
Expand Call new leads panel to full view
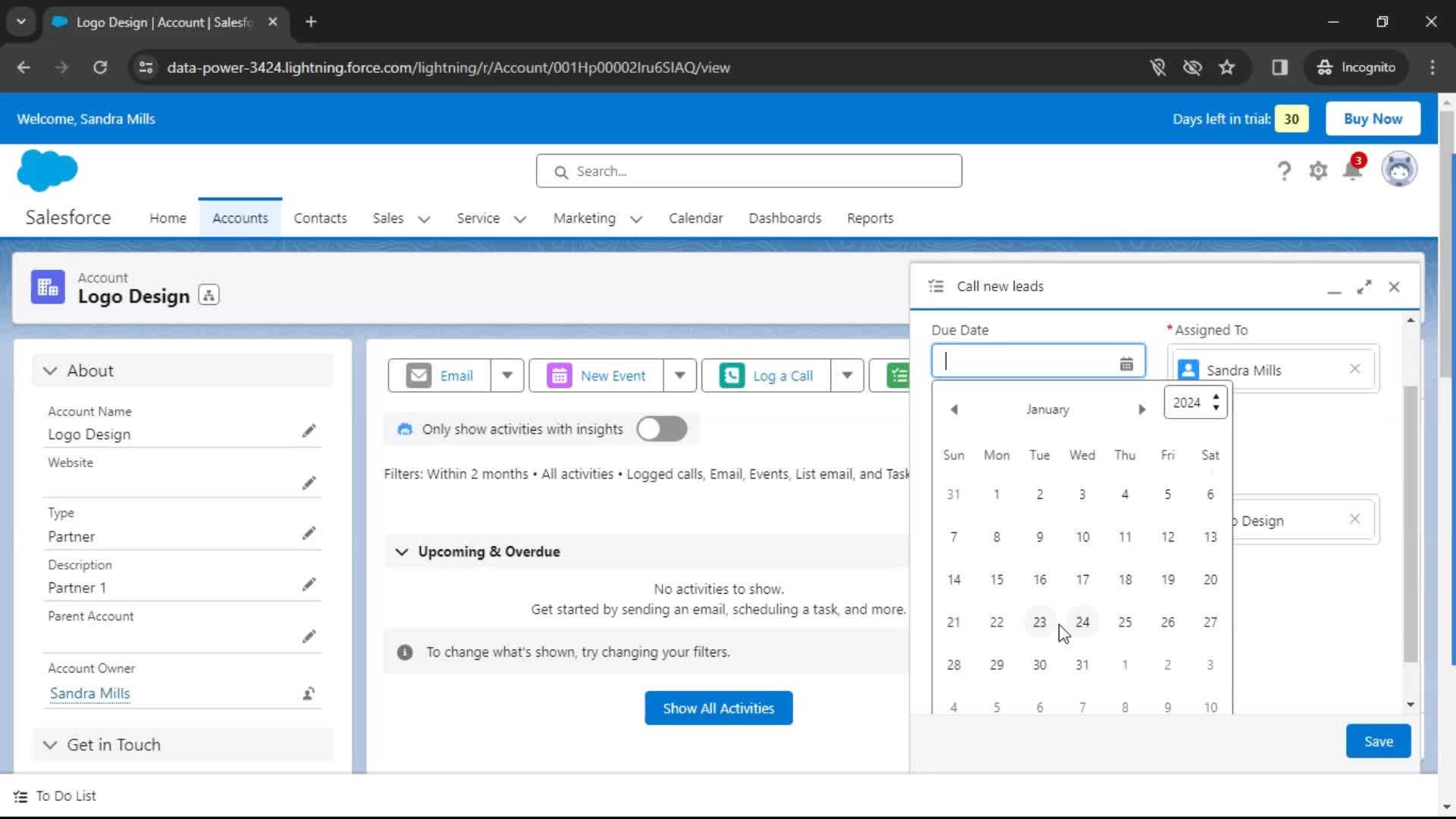[1364, 287]
